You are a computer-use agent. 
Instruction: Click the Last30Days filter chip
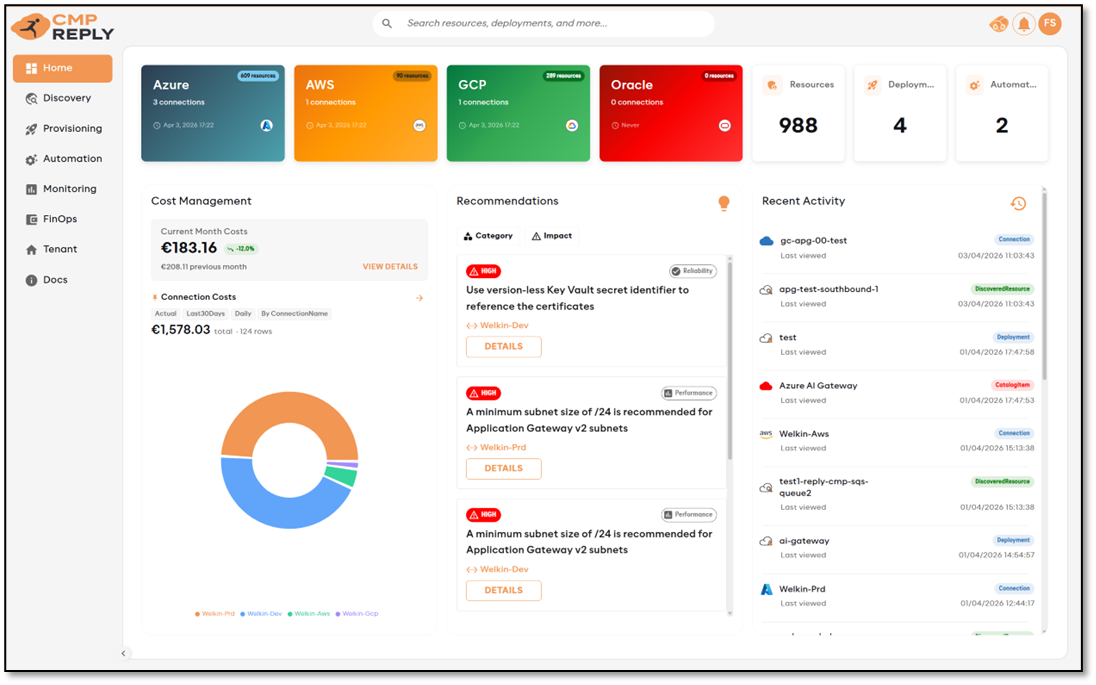(205, 314)
